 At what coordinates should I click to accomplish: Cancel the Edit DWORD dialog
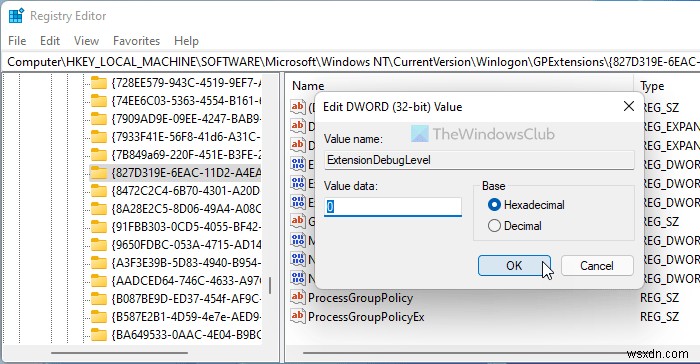pos(597,266)
